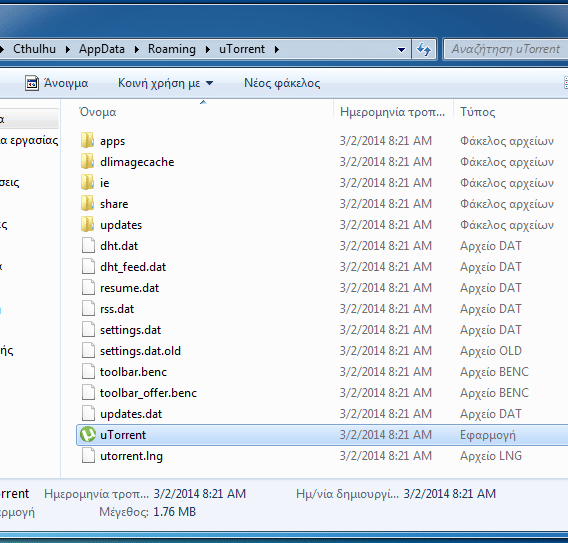The width and height of the screenshot is (568, 543).
Task: Select the settings.dat file name
Action: tap(130, 330)
